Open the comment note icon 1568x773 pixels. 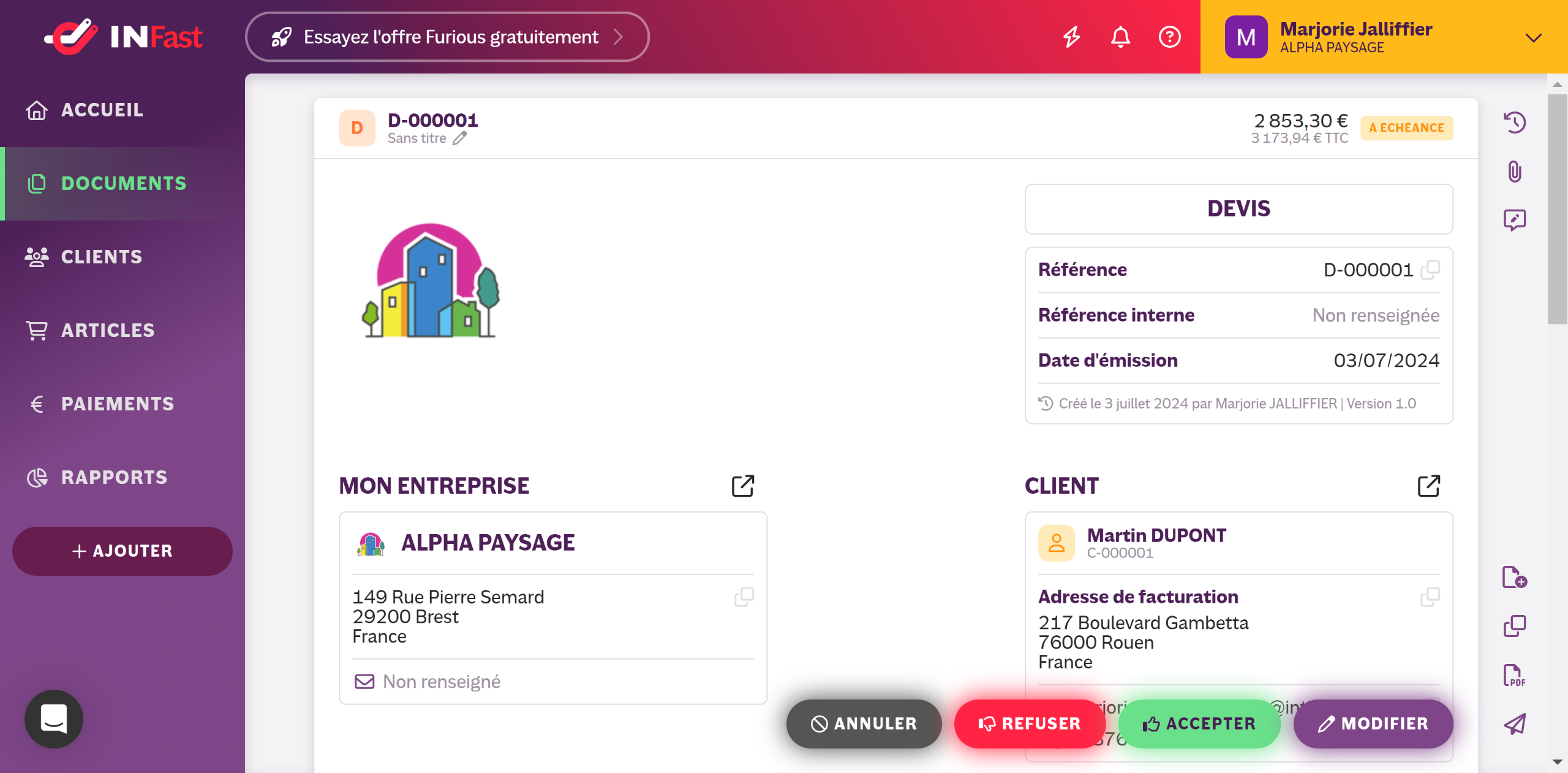pos(1514,220)
